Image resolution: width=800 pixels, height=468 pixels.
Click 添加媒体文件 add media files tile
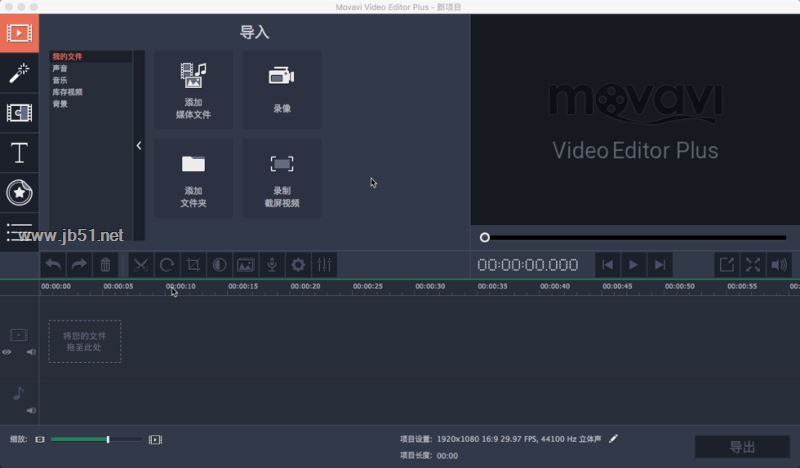pos(193,90)
